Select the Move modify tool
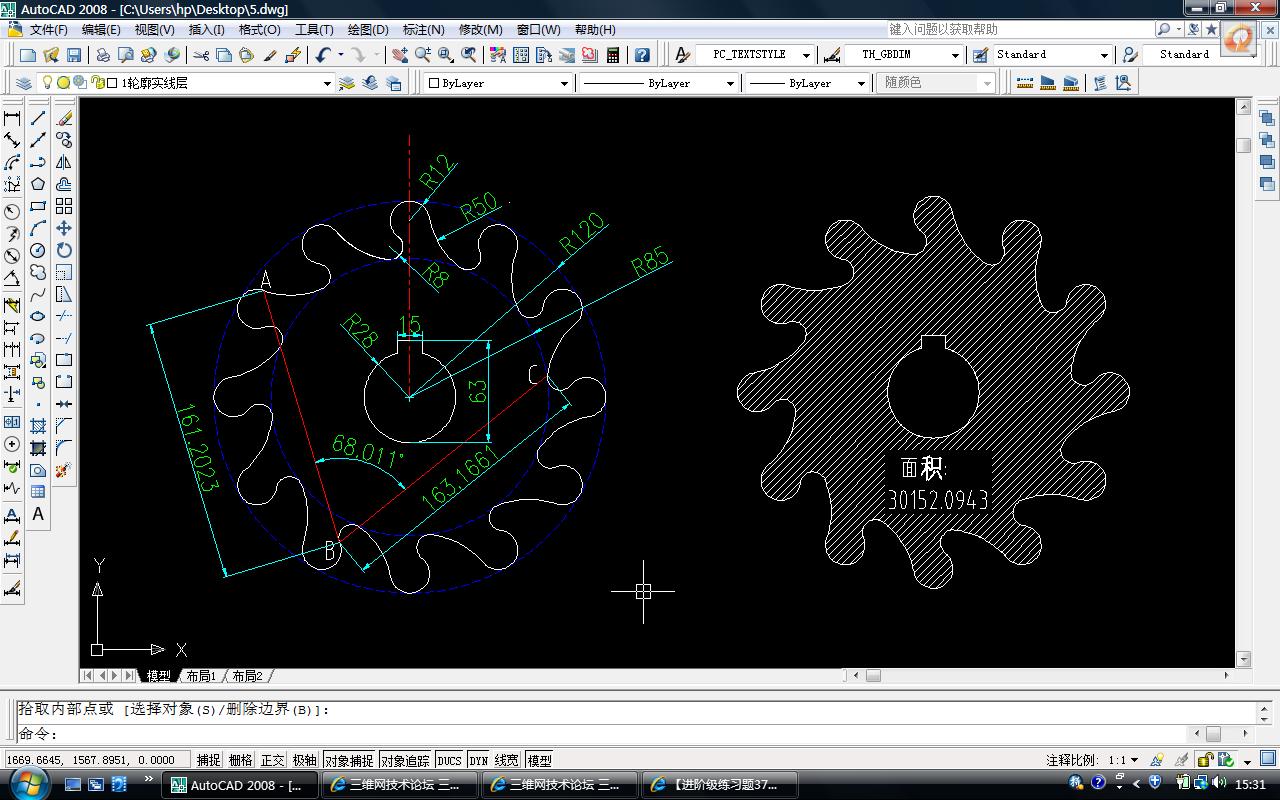Screen dimensions: 1280x800 pos(64,228)
